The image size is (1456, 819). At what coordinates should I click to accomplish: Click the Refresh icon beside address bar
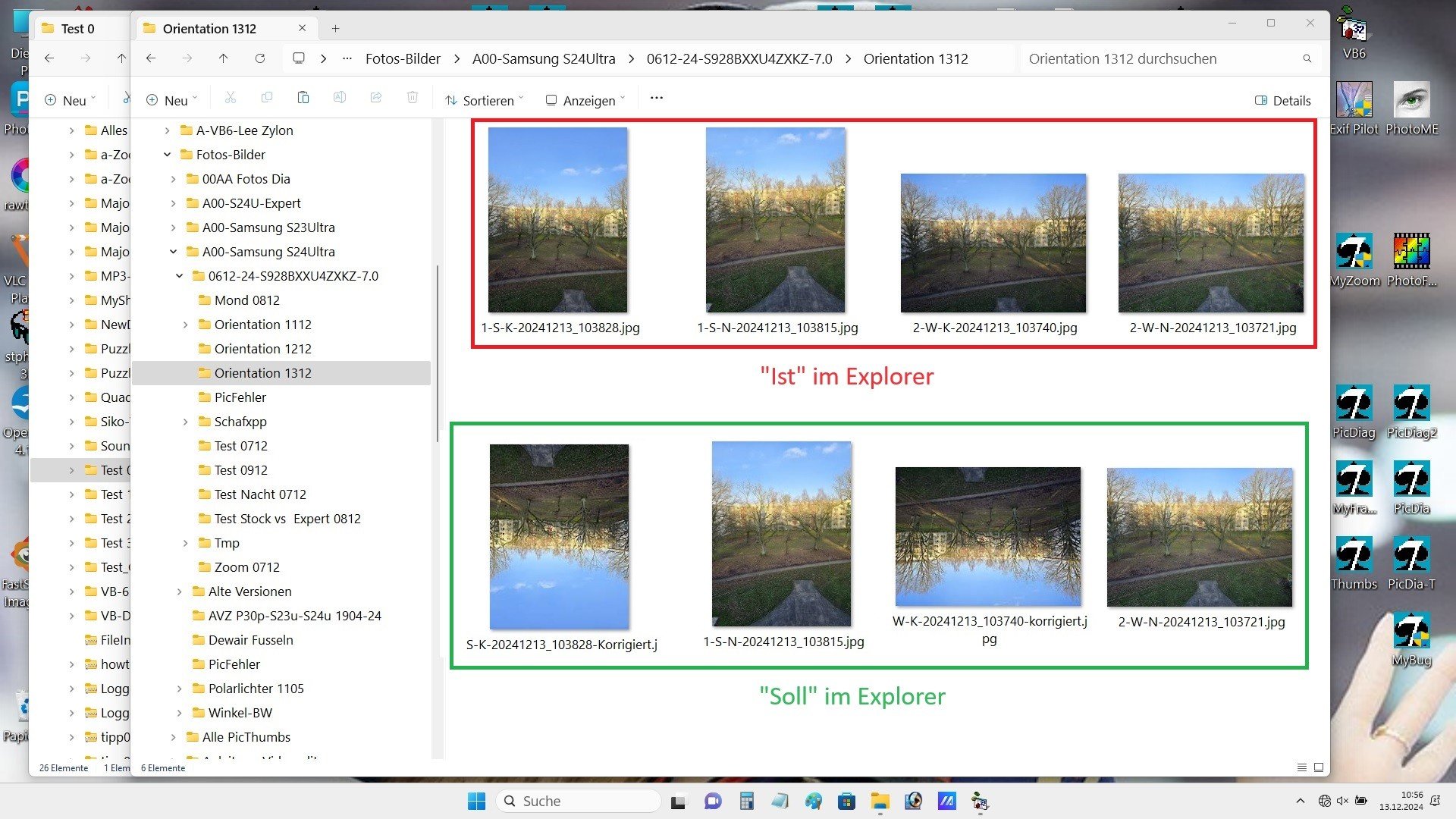point(259,58)
